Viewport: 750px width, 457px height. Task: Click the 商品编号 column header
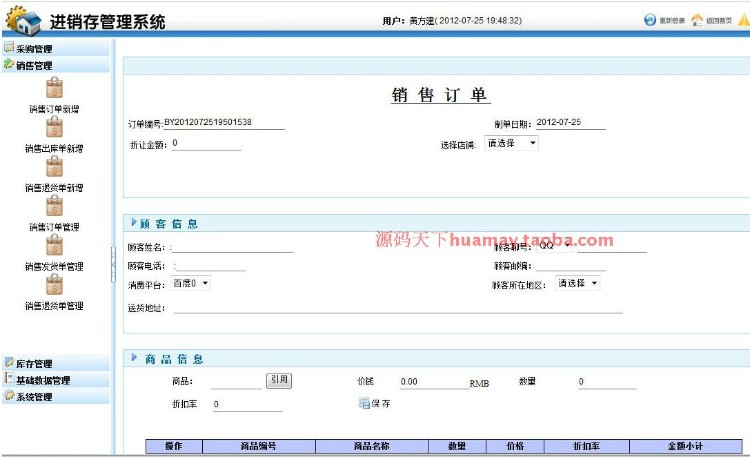click(259, 446)
